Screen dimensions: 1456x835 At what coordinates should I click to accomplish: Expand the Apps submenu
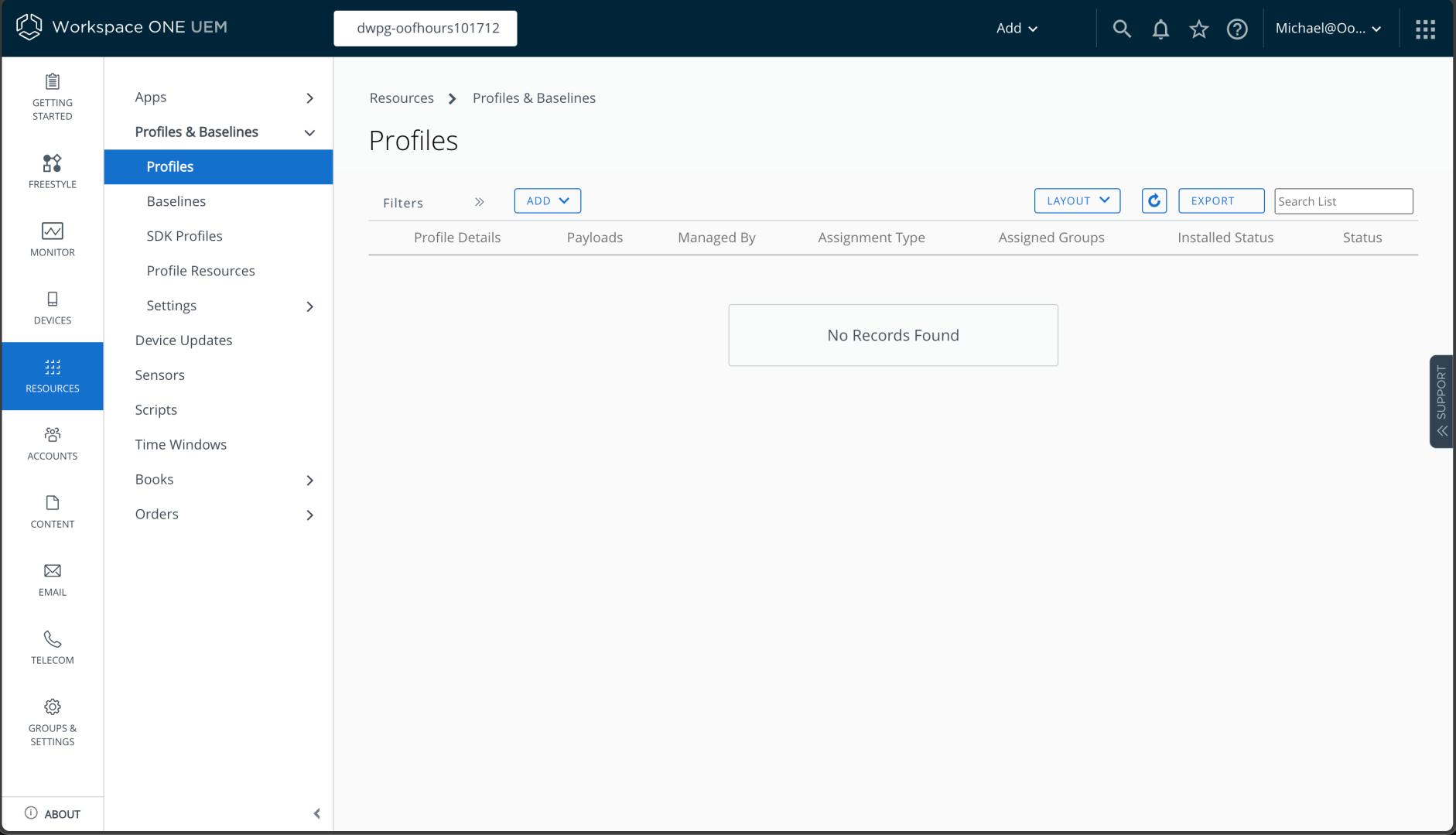pyautogui.click(x=309, y=98)
